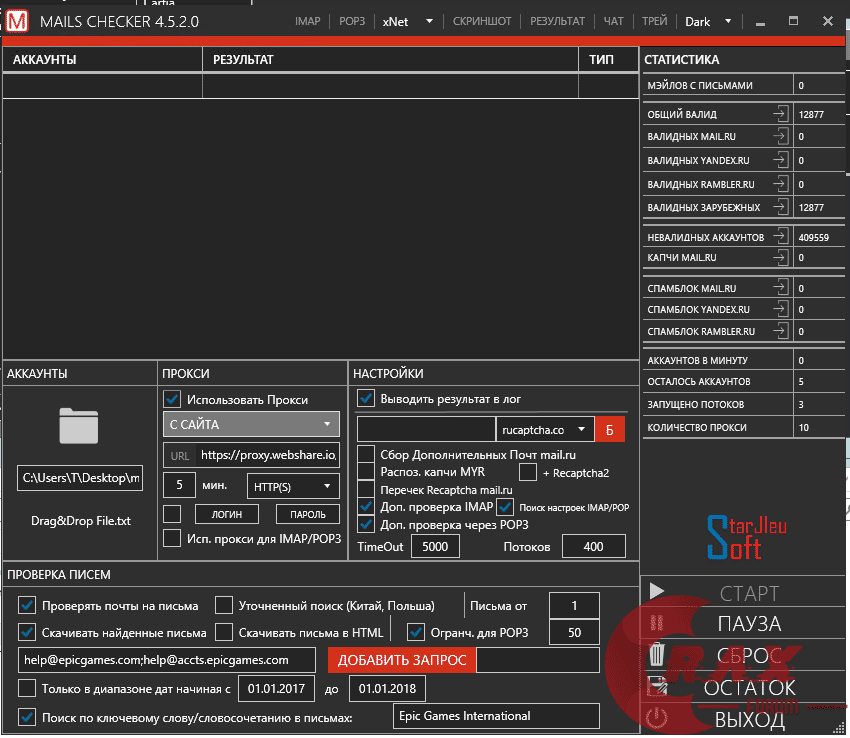
Task: Click the Потоков input field showing 400
Action: pos(595,546)
